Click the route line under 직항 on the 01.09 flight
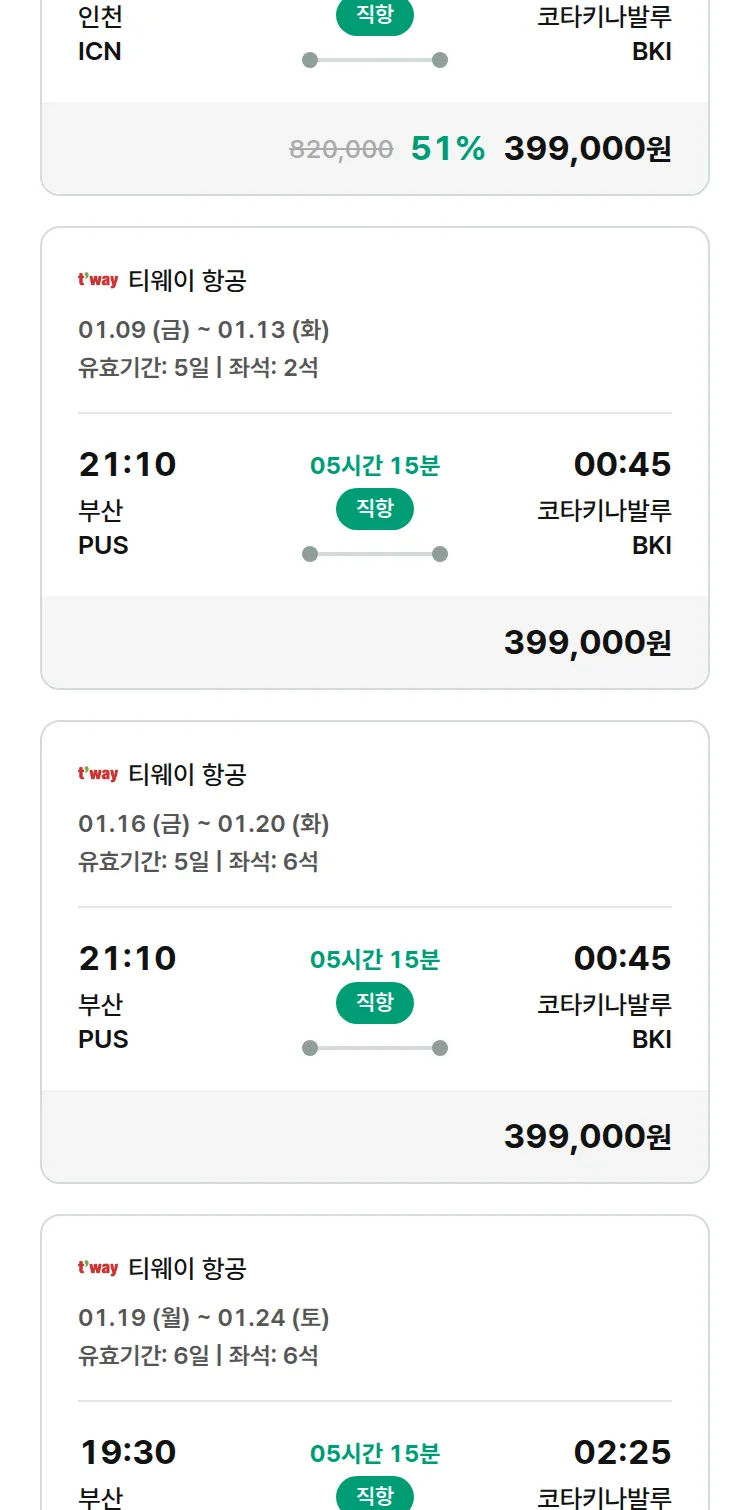Viewport: 750px width, 1510px height. (x=375, y=554)
